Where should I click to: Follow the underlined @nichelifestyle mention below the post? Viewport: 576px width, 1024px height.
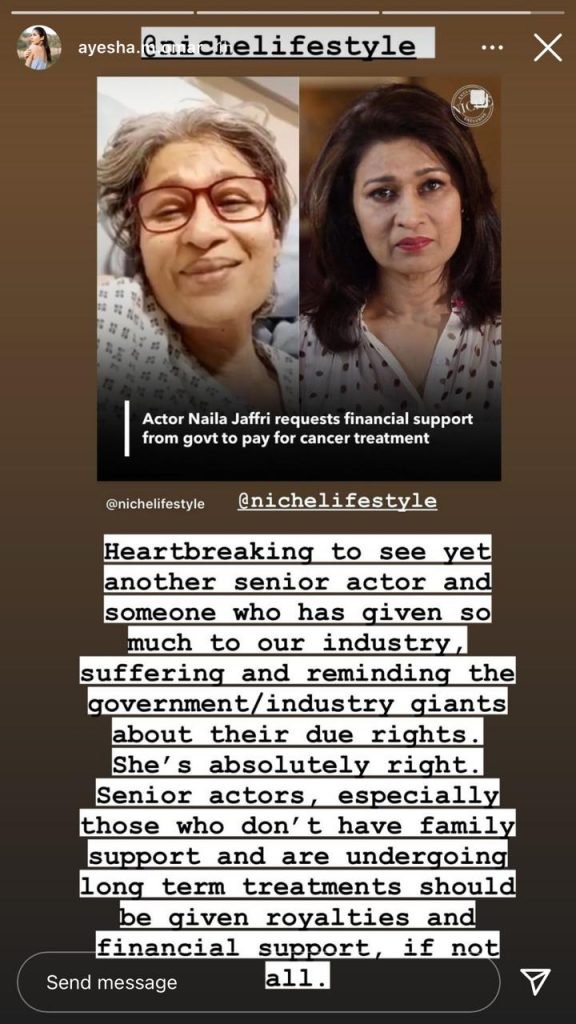(338, 501)
